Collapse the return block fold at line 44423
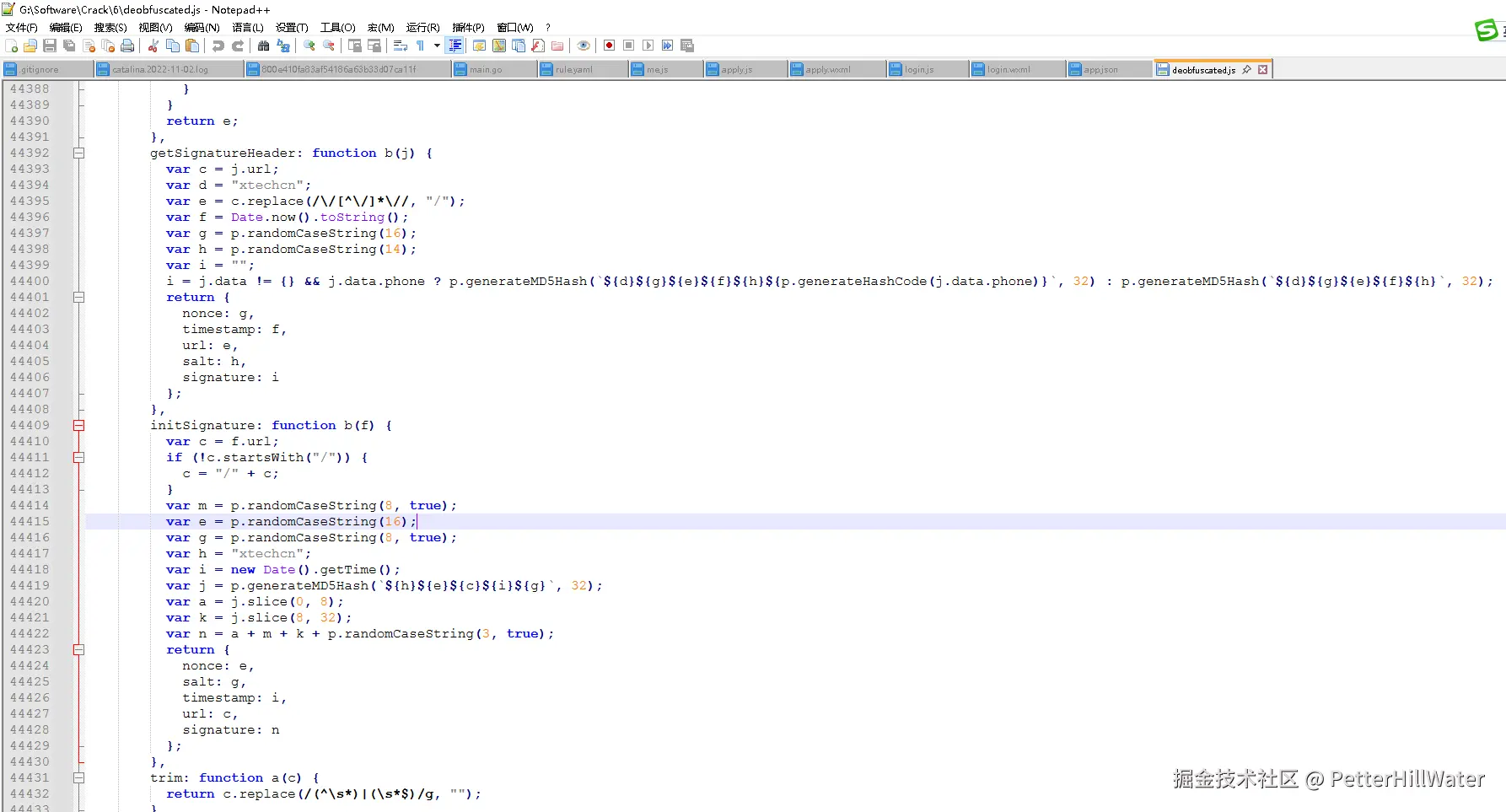1506x812 pixels. (x=78, y=649)
